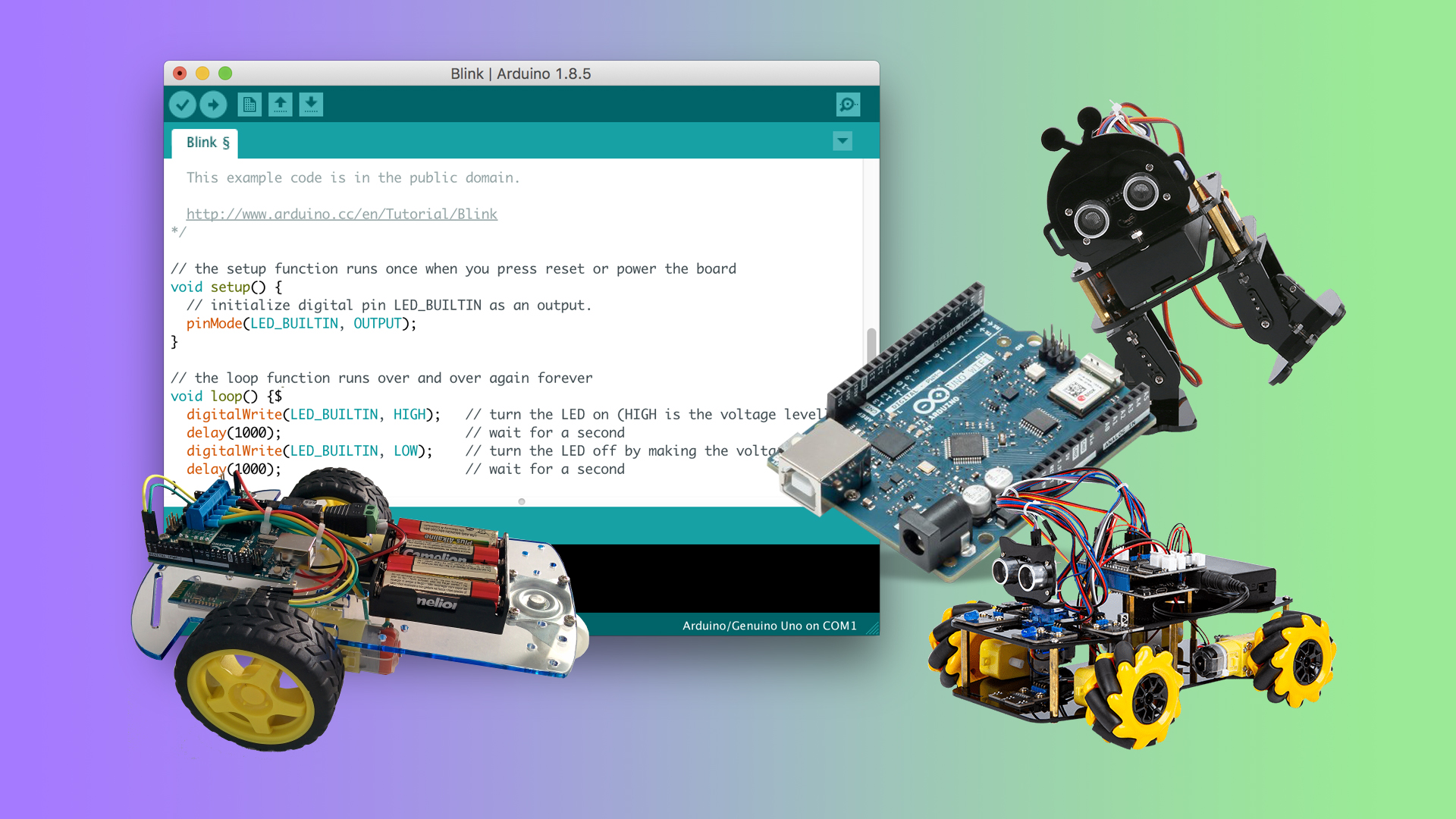Click the black console output area
The width and height of the screenshot is (1456, 819).
(728, 578)
